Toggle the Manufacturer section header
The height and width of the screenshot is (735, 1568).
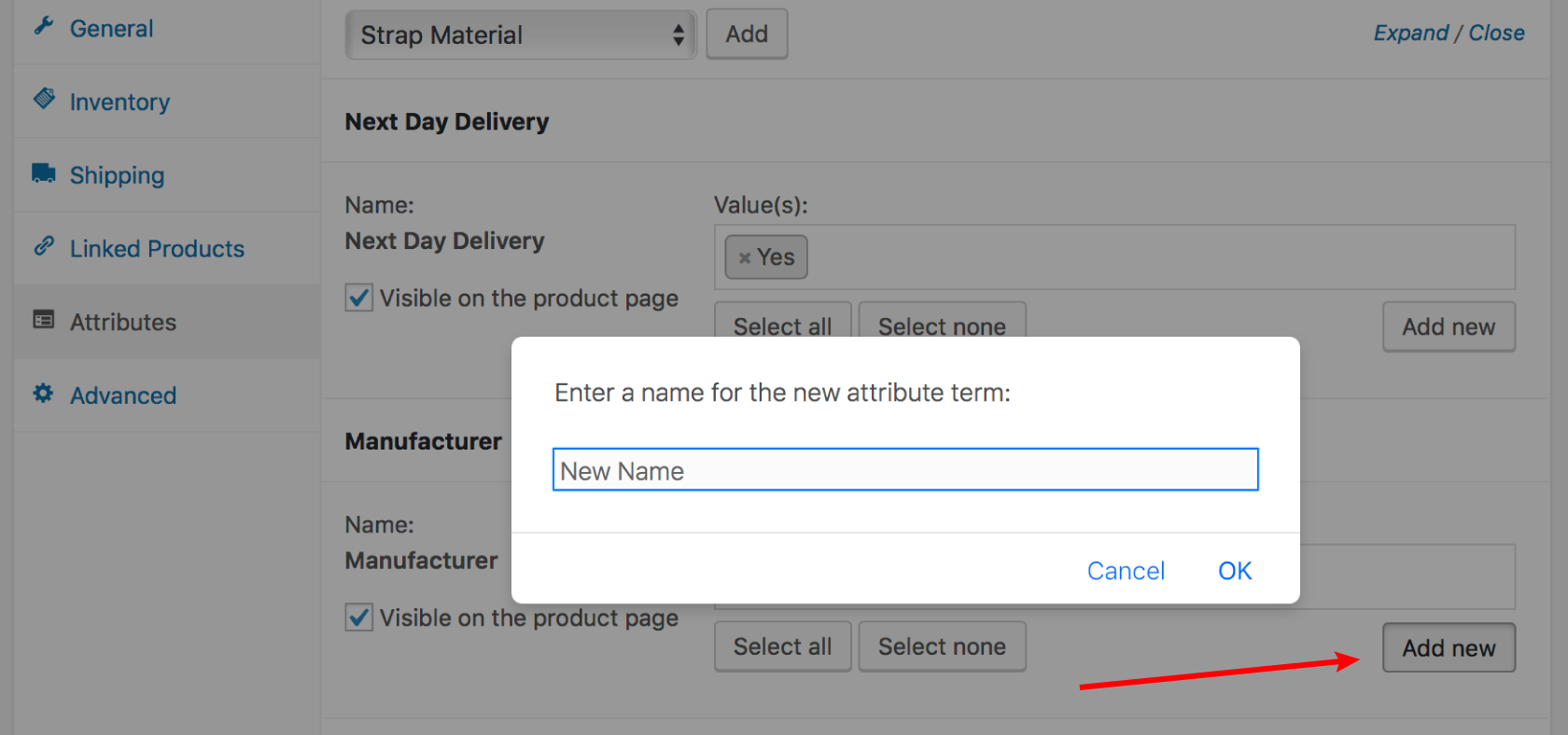[x=423, y=441]
